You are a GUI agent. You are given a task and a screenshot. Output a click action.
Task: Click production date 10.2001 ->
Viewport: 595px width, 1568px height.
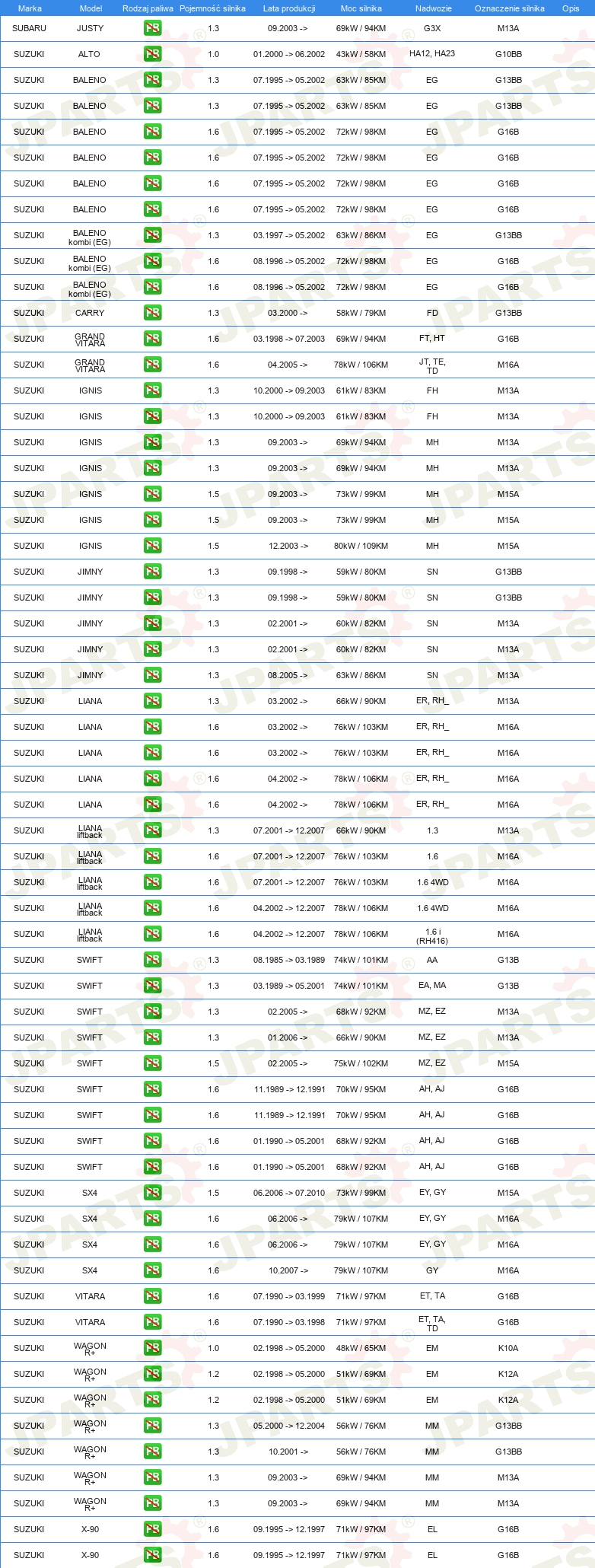[x=288, y=1452]
